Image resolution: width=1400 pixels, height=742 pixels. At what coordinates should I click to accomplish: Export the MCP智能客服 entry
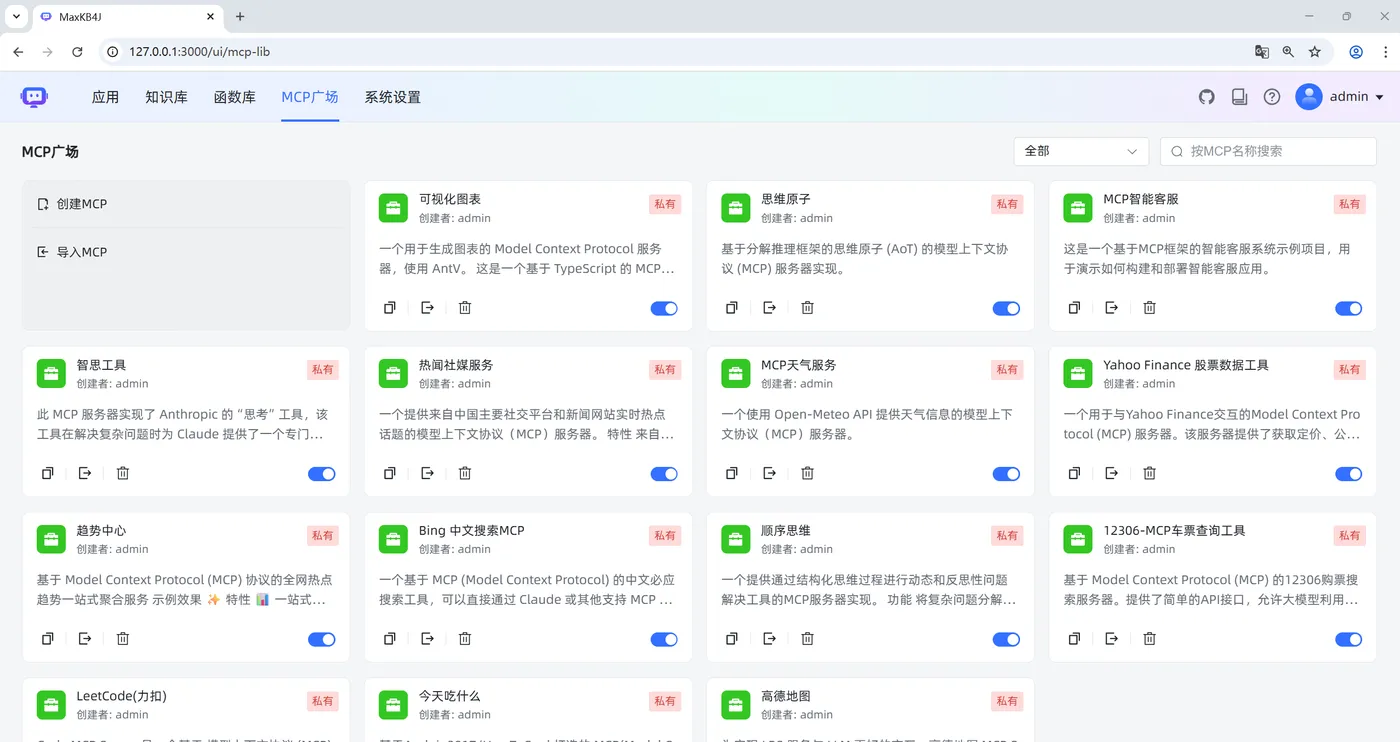point(1111,308)
